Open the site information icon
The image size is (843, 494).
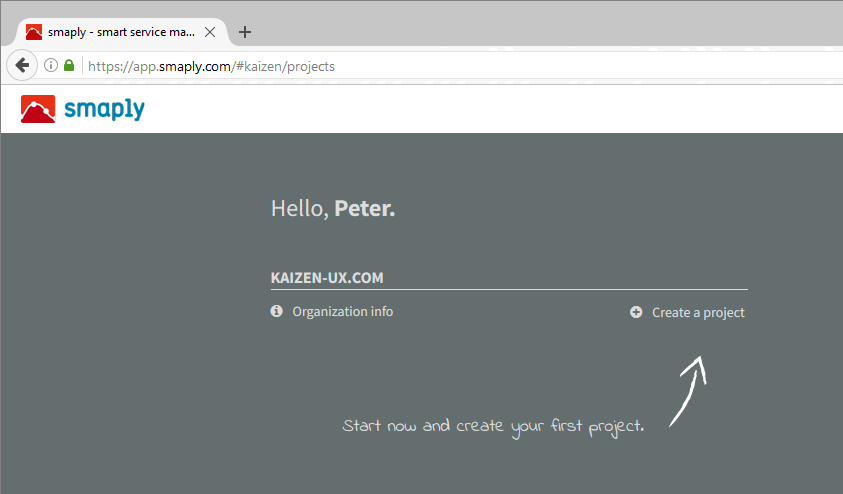click(x=51, y=66)
